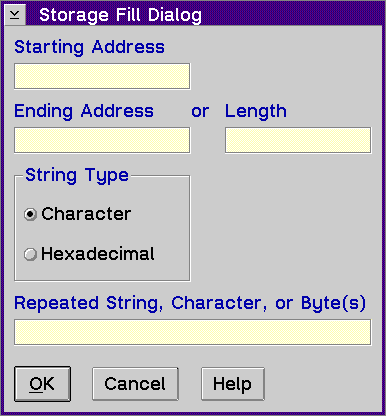Focus the Repeated String input field
Viewport: 386px width, 416px height.
(193, 332)
